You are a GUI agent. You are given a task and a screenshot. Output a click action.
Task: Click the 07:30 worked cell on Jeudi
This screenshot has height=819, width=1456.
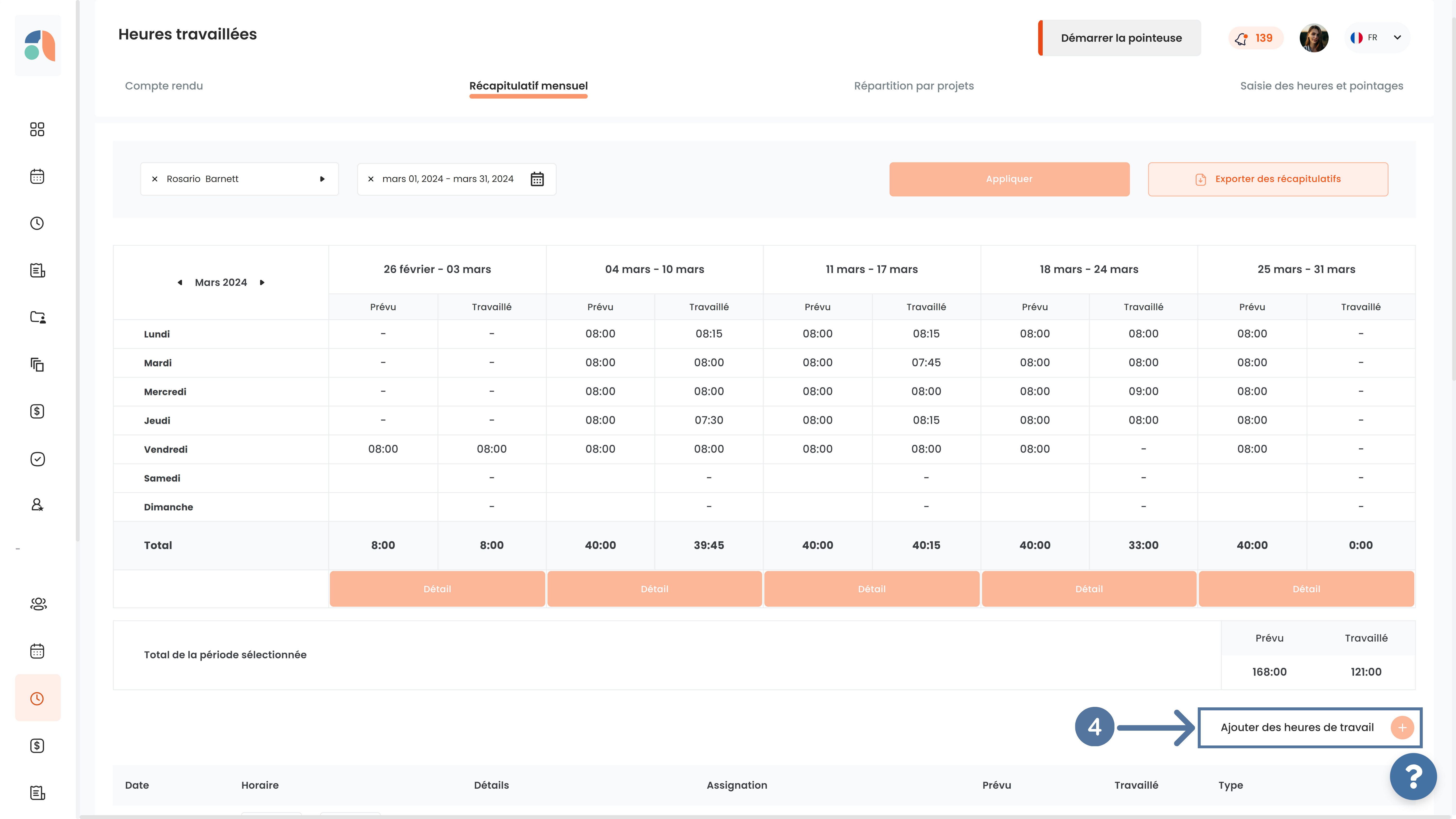click(x=709, y=421)
